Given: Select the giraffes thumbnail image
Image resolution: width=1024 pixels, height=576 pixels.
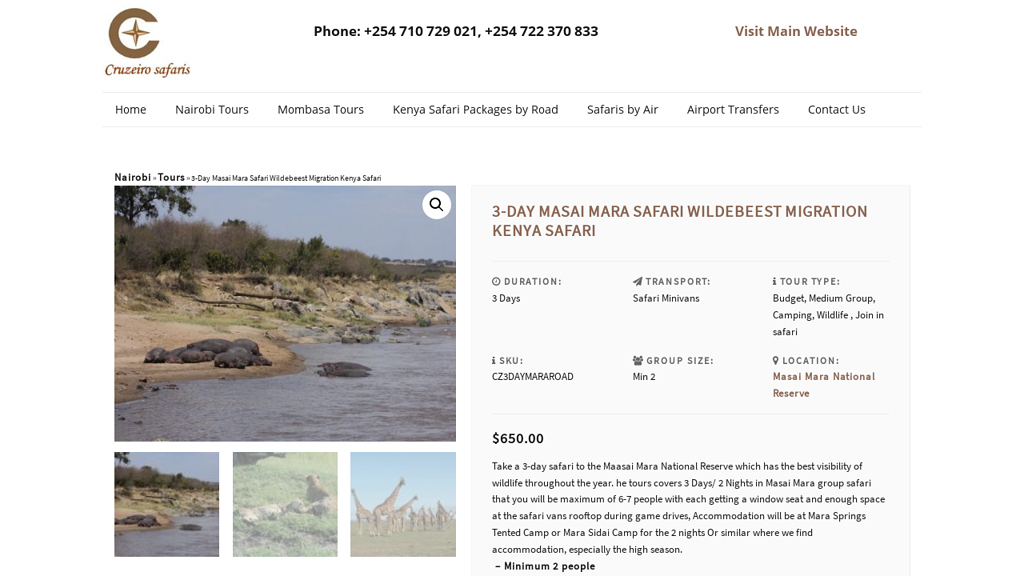Looking at the screenshot, I should click(x=403, y=504).
